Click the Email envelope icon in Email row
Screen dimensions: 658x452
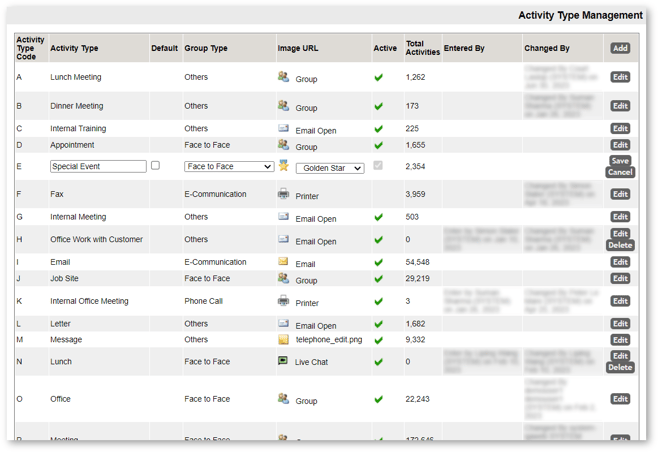tap(283, 261)
